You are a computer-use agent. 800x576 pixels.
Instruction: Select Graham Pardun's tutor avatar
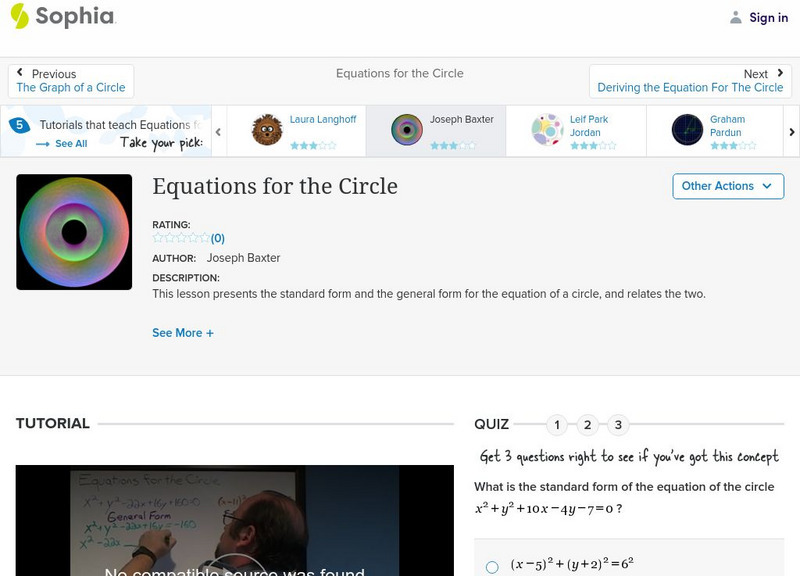point(686,130)
